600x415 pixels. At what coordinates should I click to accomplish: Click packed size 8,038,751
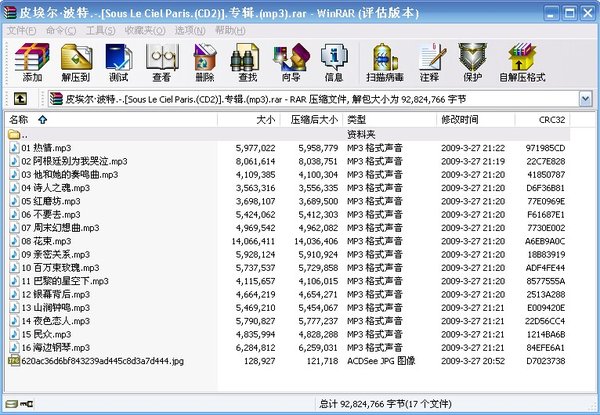pos(318,161)
